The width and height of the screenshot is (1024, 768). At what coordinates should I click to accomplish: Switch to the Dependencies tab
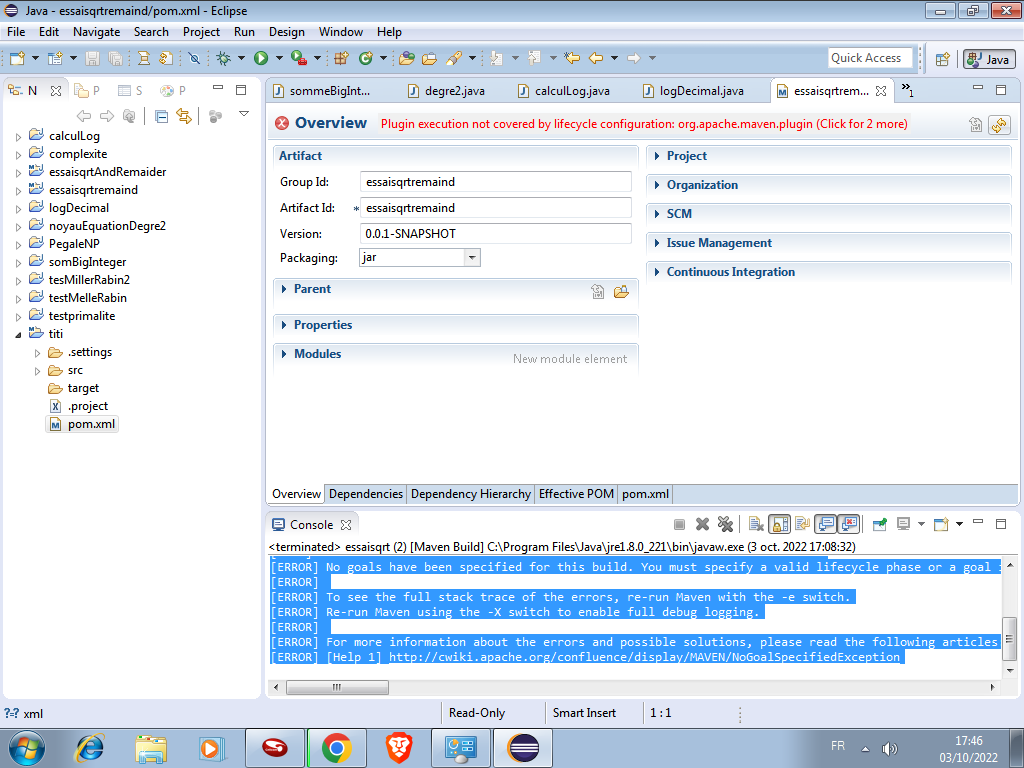[366, 494]
